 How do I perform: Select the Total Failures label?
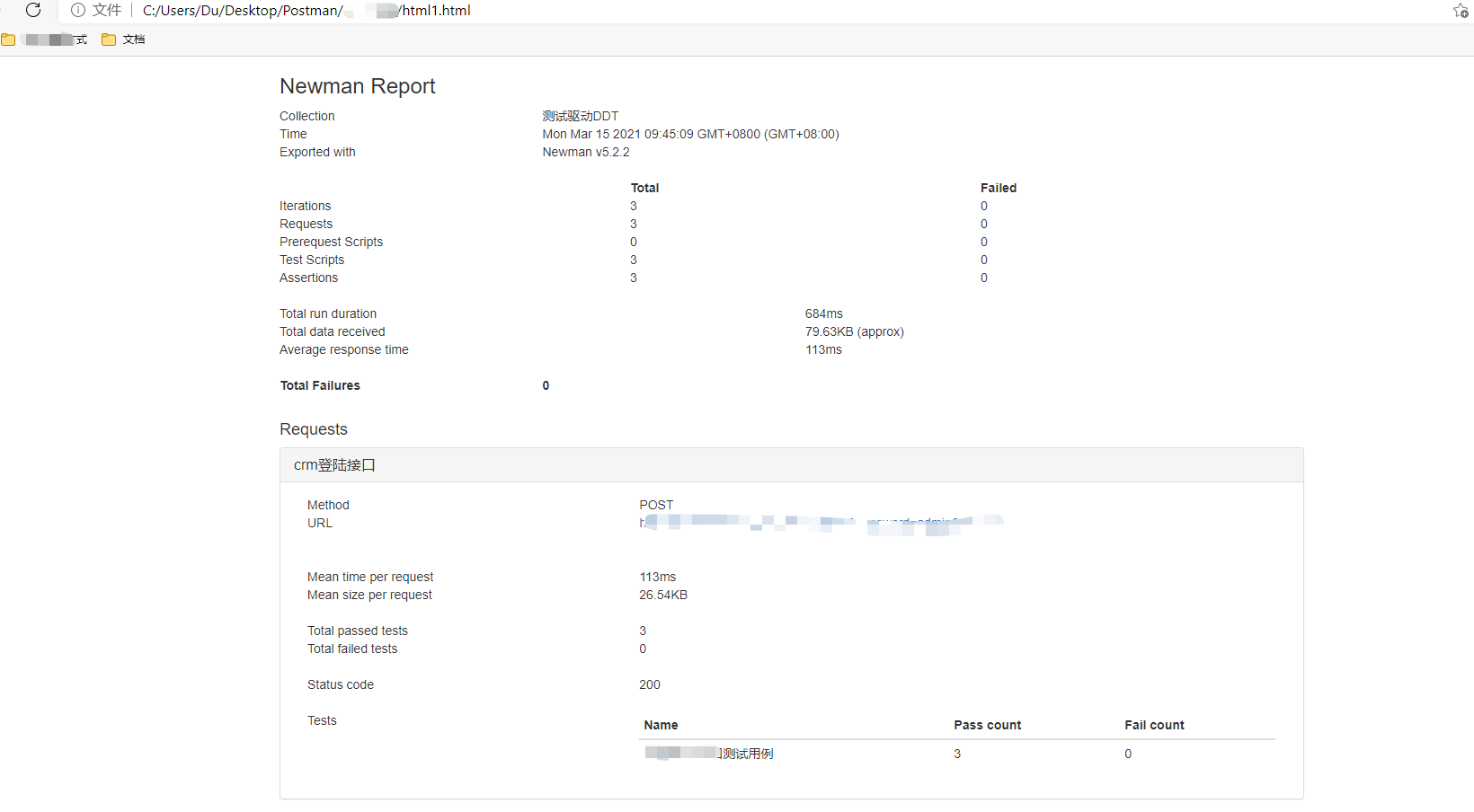[x=320, y=385]
